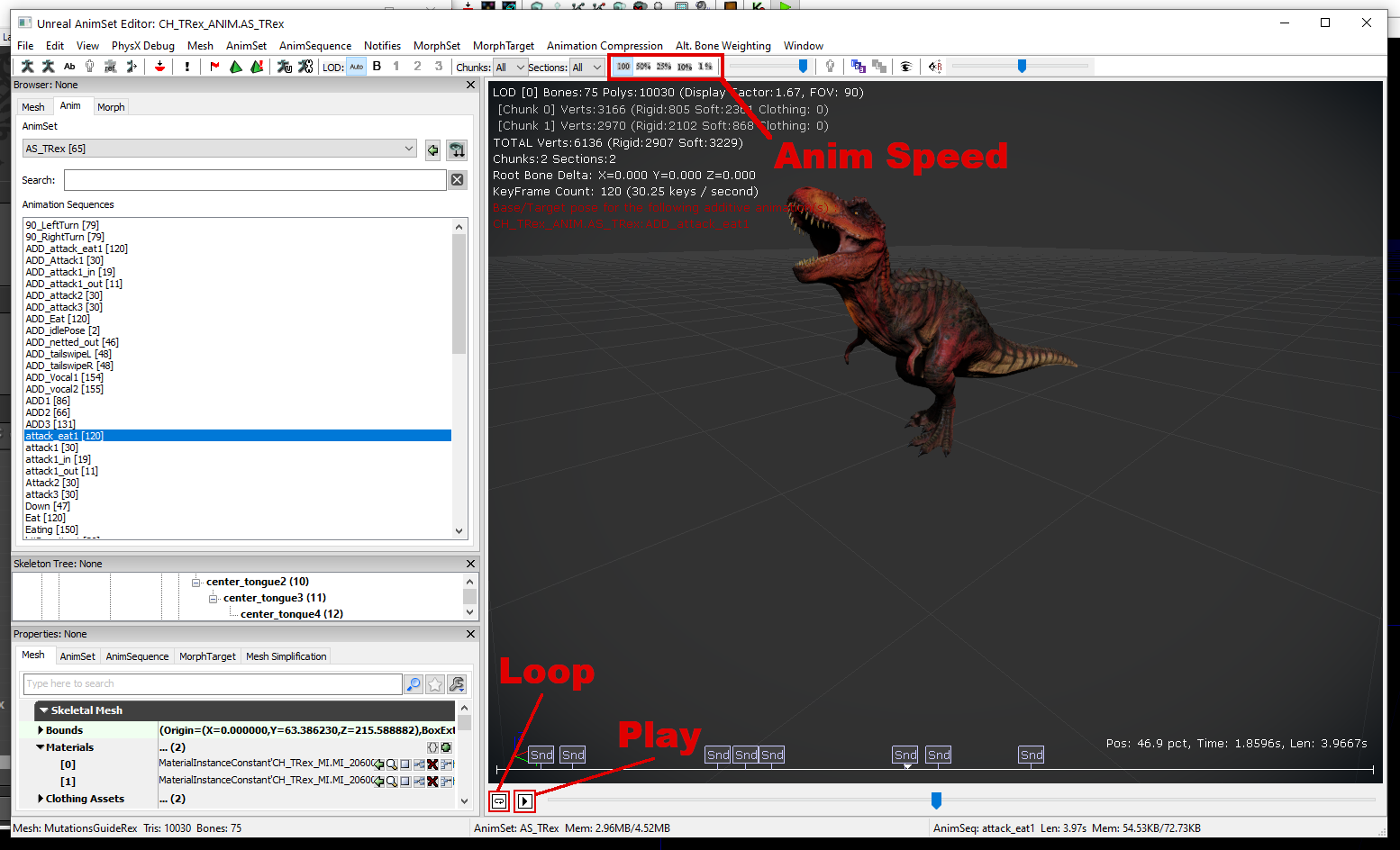Click the green cone toolbar icon
Viewport: 1400px width, 850px height.
236,66
